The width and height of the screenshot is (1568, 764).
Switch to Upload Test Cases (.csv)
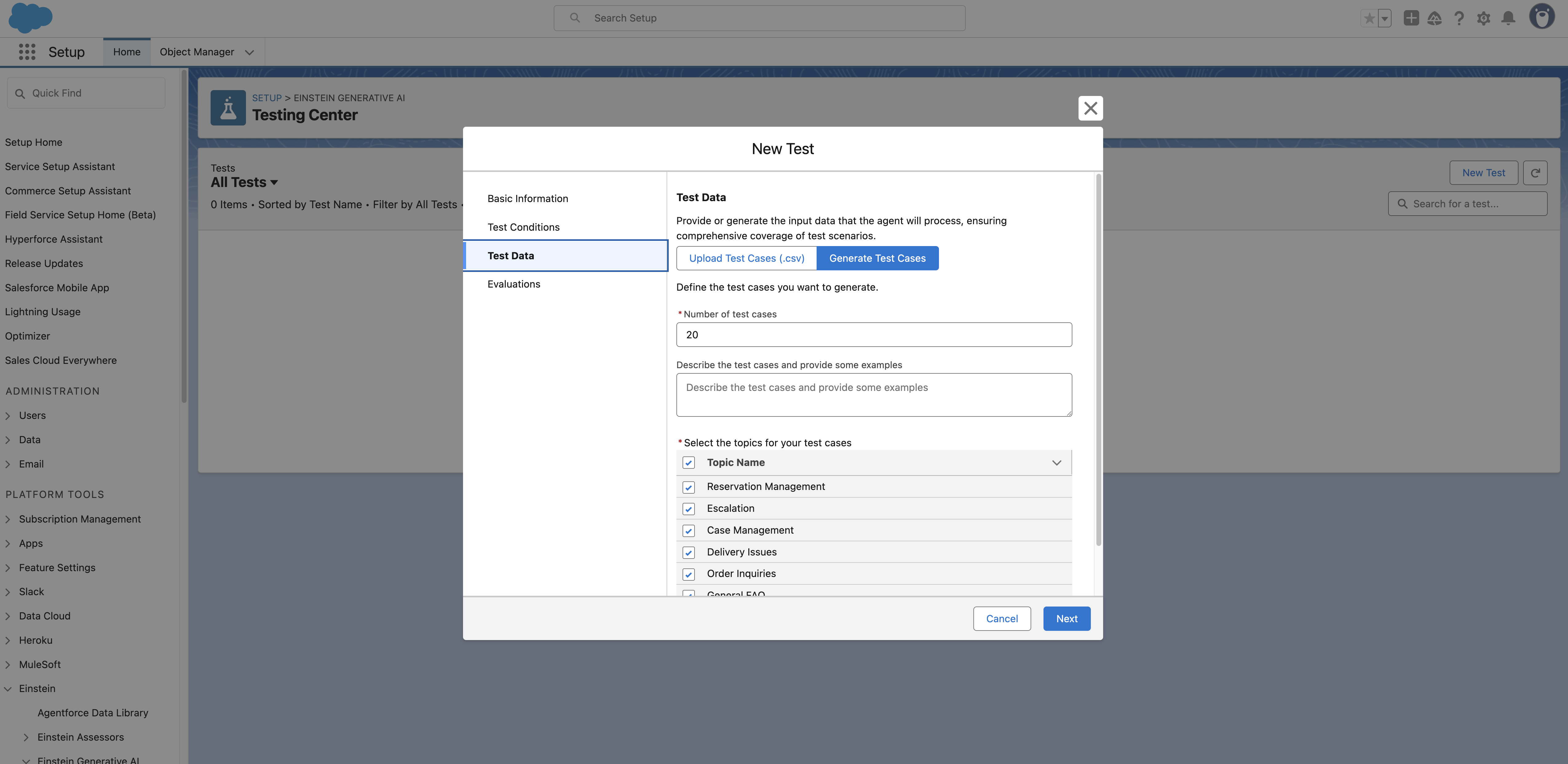(x=746, y=258)
